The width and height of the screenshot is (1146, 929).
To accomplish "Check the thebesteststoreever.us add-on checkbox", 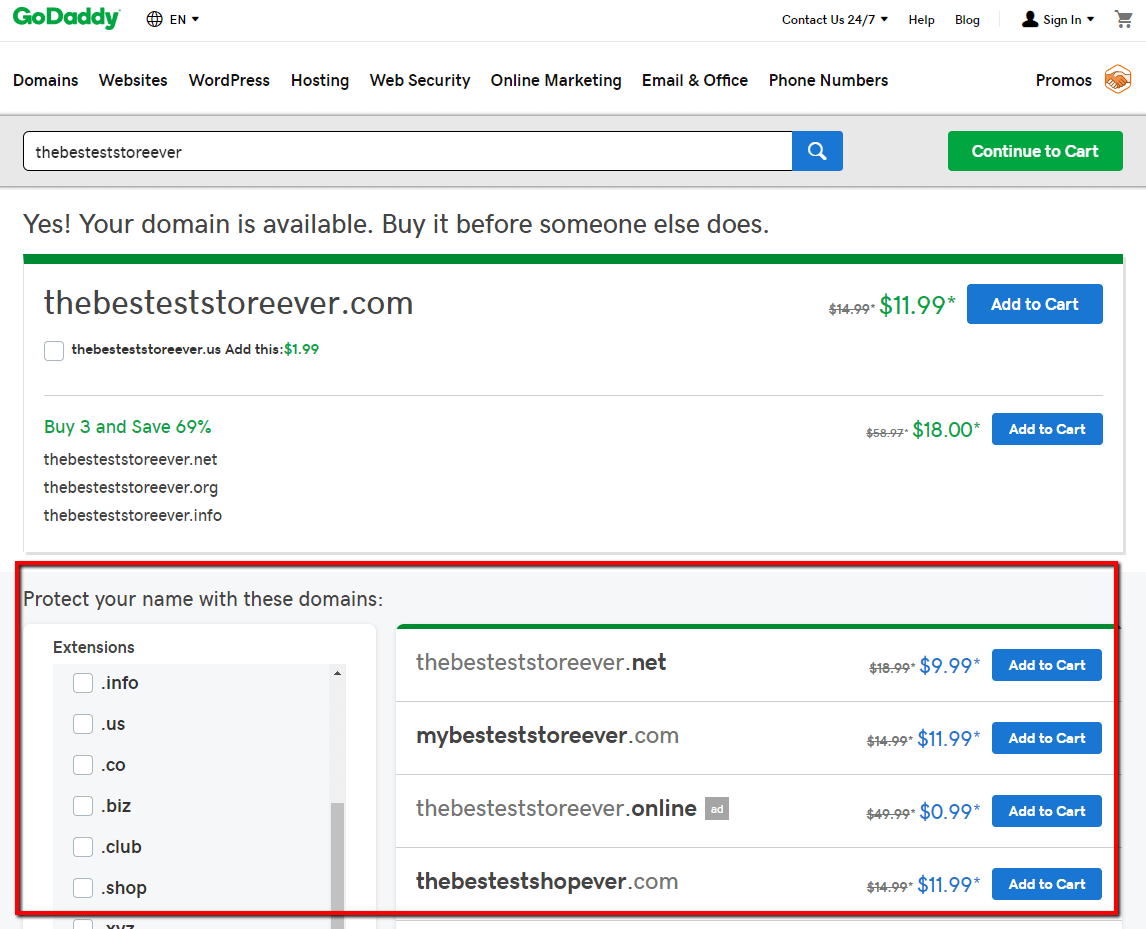I will (x=54, y=351).
